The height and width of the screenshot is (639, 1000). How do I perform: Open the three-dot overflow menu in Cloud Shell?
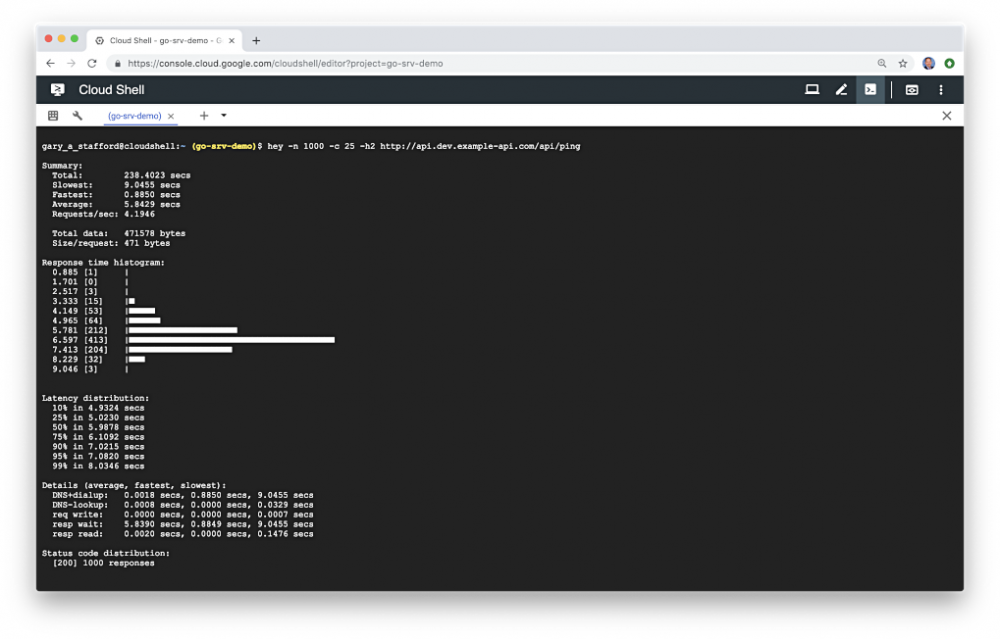point(941,90)
